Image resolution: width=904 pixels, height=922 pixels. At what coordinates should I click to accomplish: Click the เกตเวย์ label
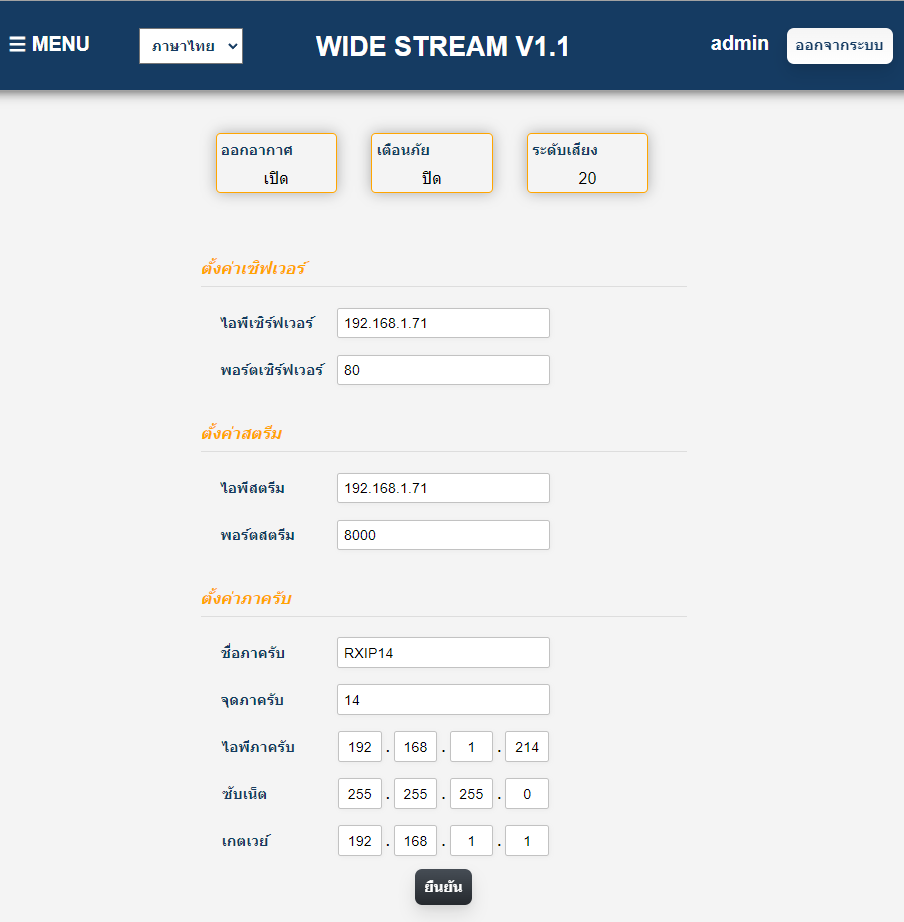click(x=246, y=841)
